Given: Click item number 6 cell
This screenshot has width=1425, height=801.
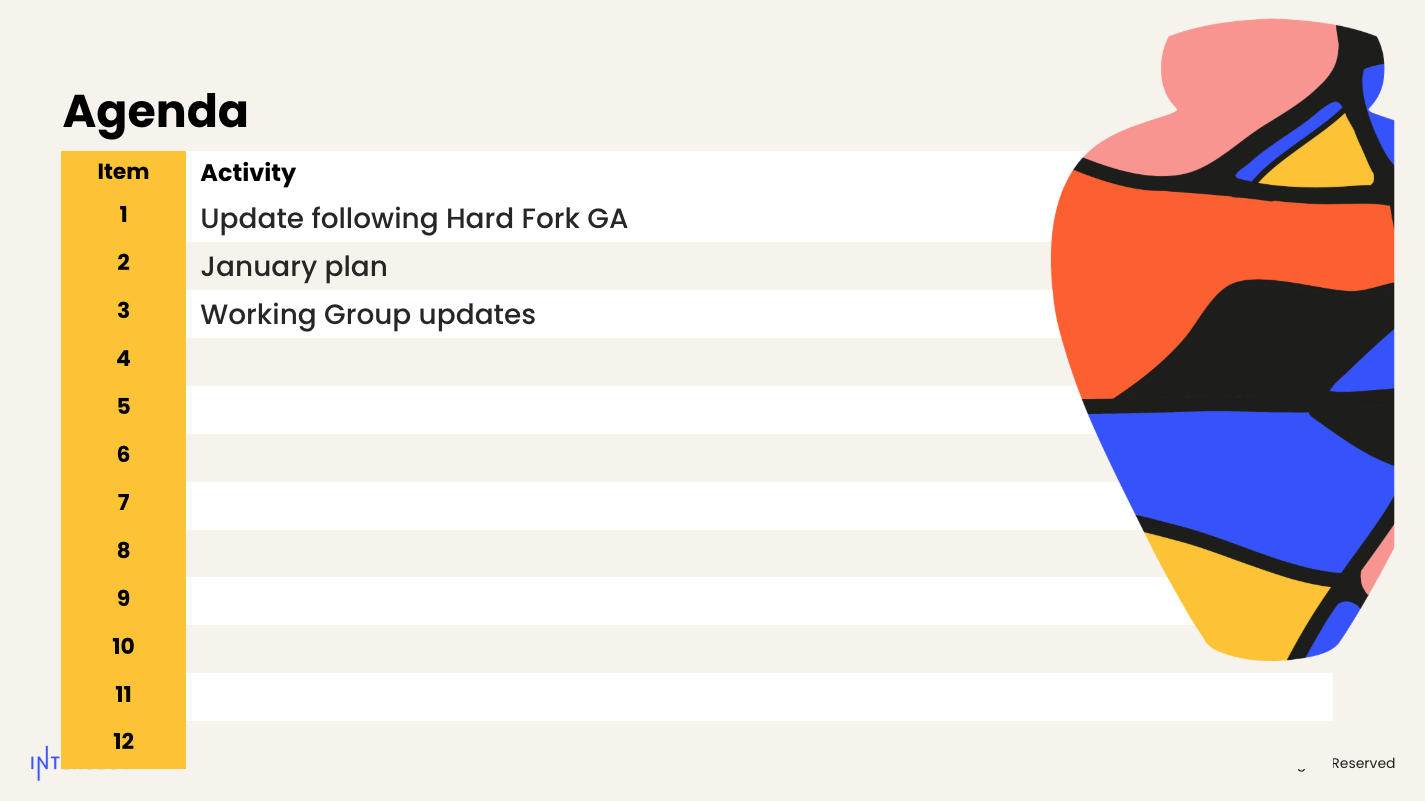Looking at the screenshot, I should tap(123, 455).
